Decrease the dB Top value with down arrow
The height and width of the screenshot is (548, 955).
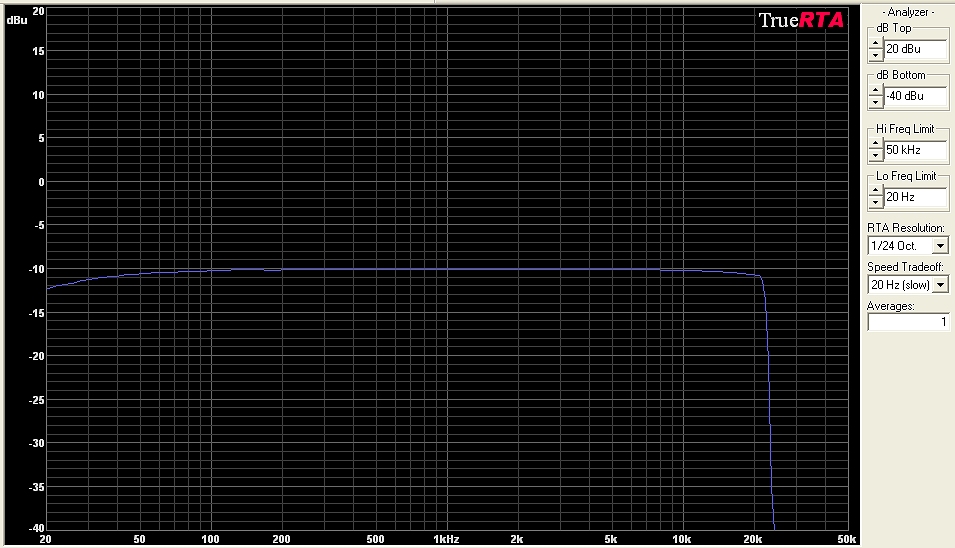(875, 55)
